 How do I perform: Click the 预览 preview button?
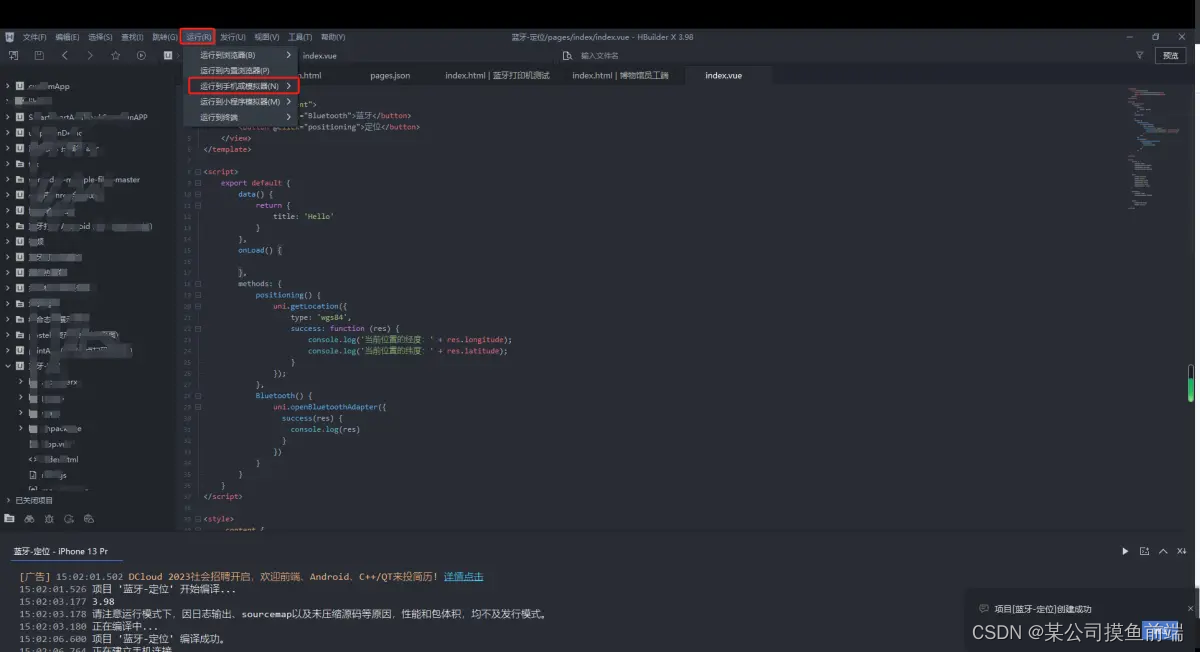coord(1171,56)
